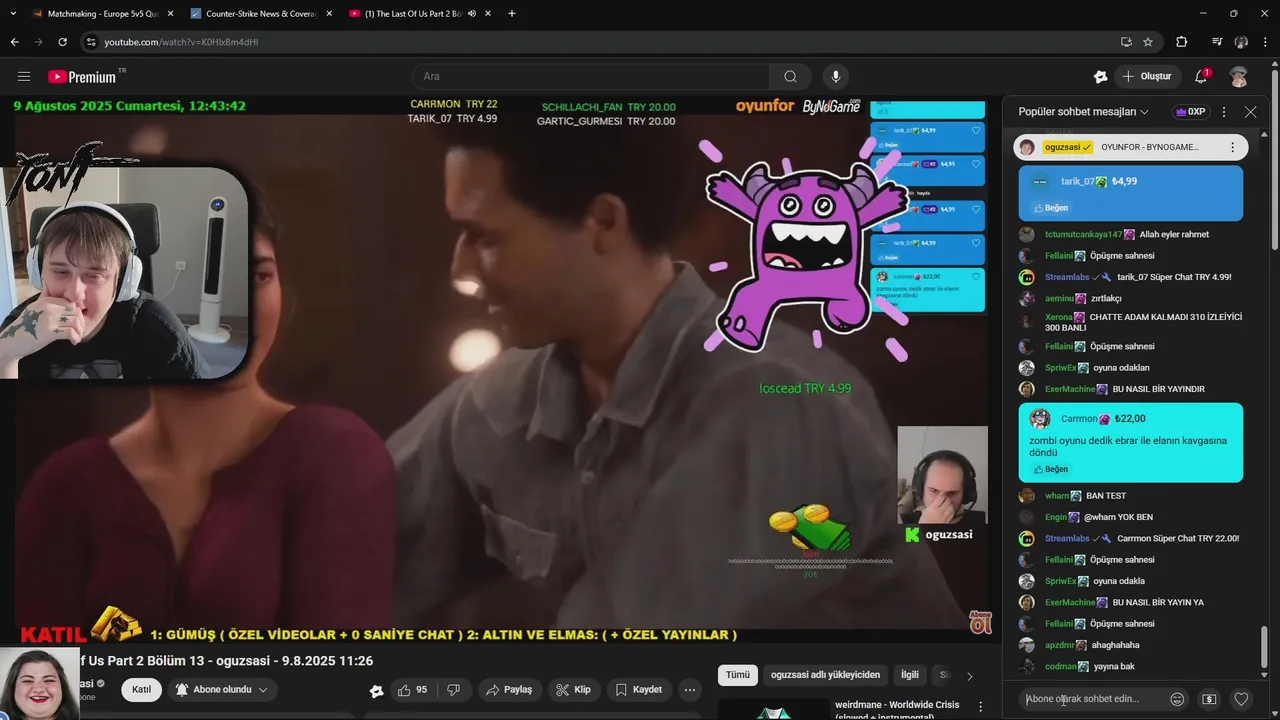Click Beğen on Carrmon ₺22,00 Super Chat
Image resolution: width=1280 pixels, height=720 pixels.
click(1051, 469)
